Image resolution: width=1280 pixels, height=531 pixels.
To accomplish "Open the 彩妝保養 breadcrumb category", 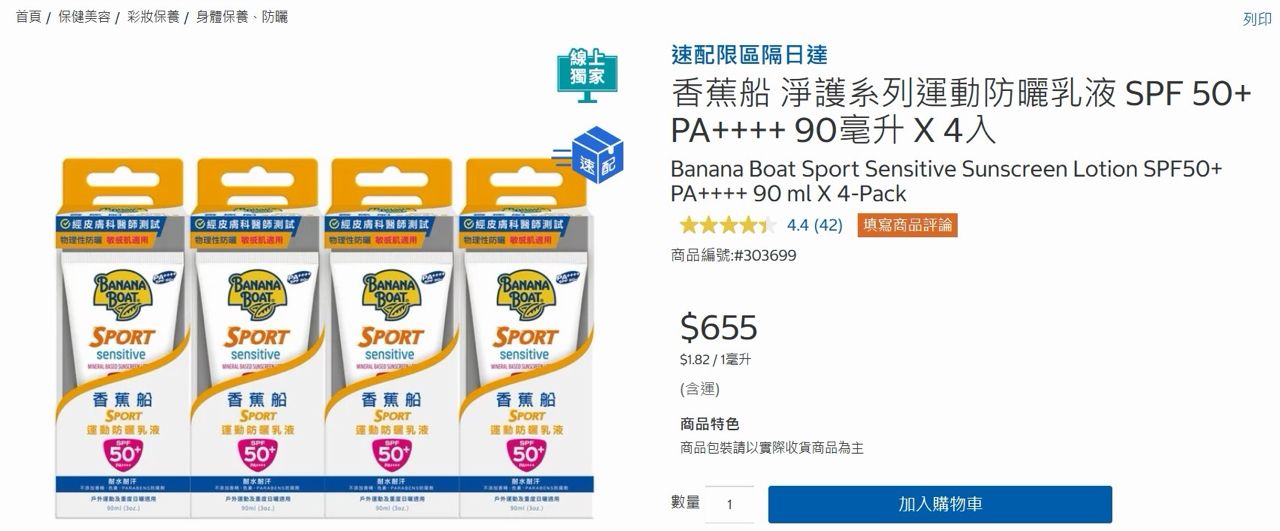I will coord(152,17).
